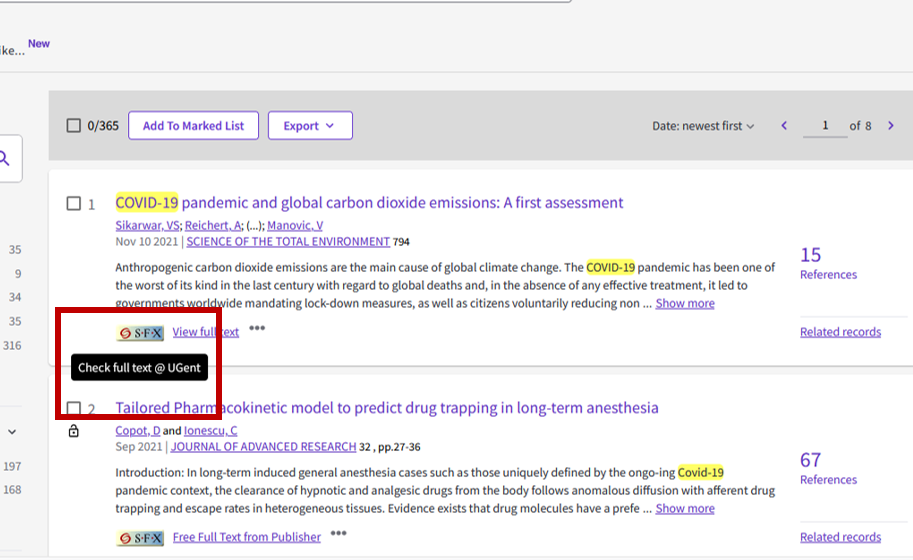The height and width of the screenshot is (560, 913).
Task: Open the three-dots menu beside Free Full Text
Action: pyautogui.click(x=338, y=533)
